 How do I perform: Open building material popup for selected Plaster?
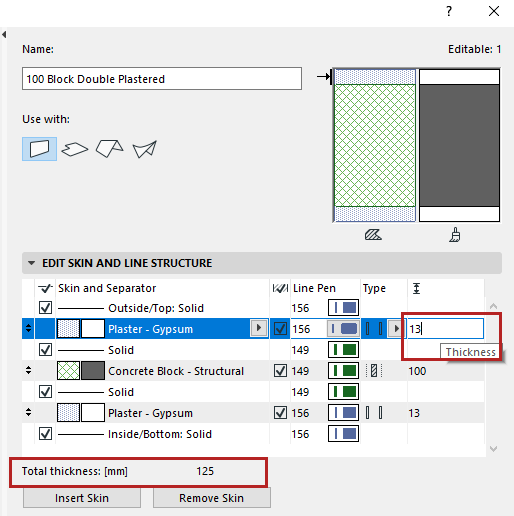[259, 328]
